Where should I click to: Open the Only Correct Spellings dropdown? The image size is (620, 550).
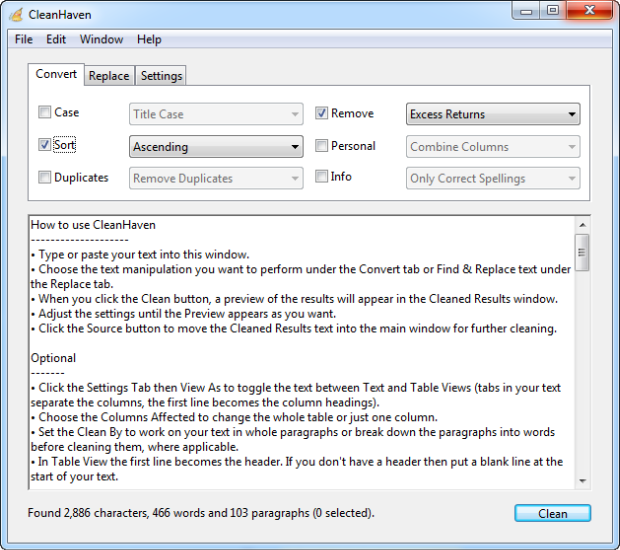coord(493,178)
